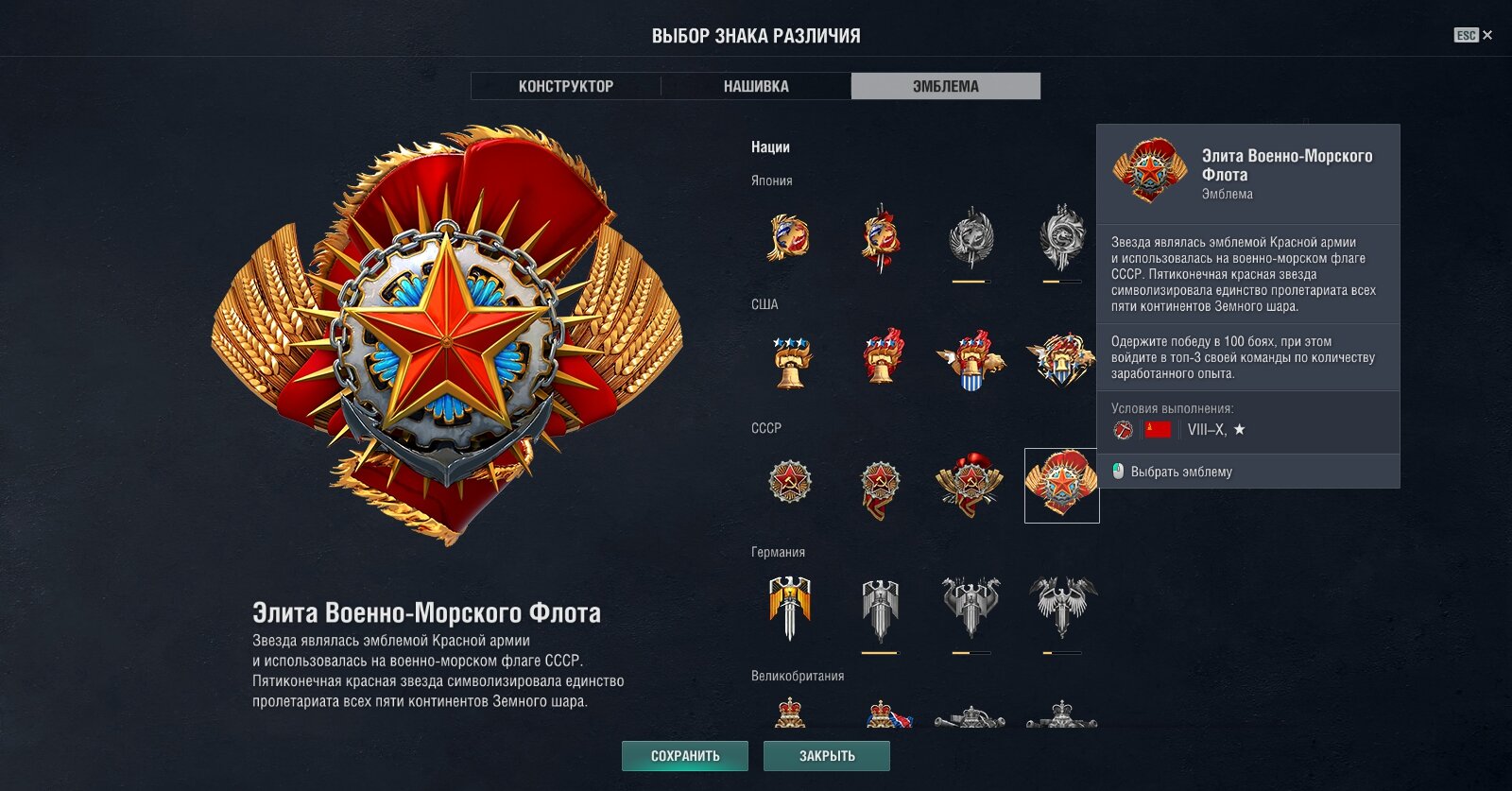
Task: Select the second USSR ribbon emblem
Action: pos(880,488)
